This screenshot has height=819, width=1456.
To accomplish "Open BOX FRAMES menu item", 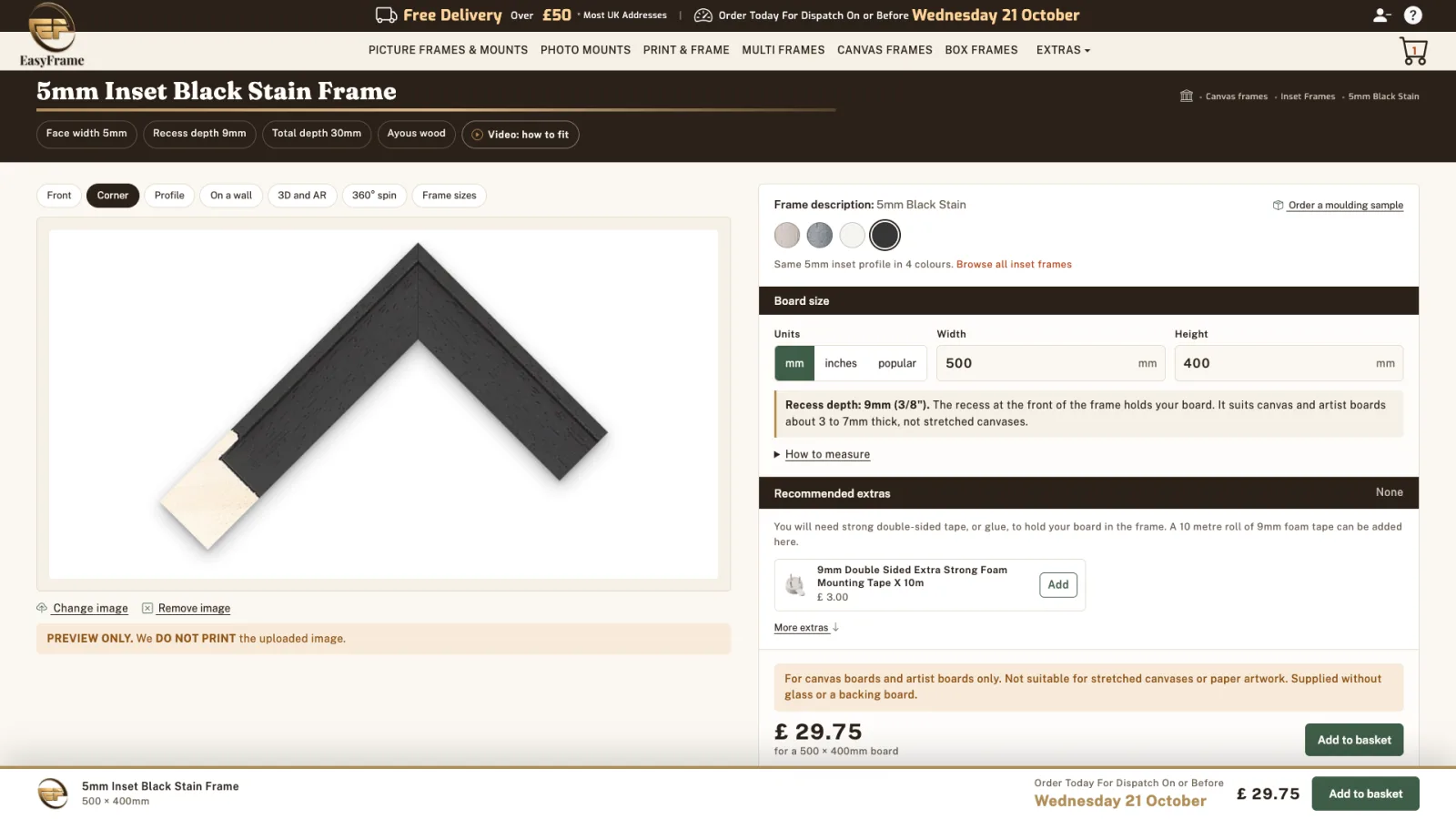I will (x=981, y=50).
